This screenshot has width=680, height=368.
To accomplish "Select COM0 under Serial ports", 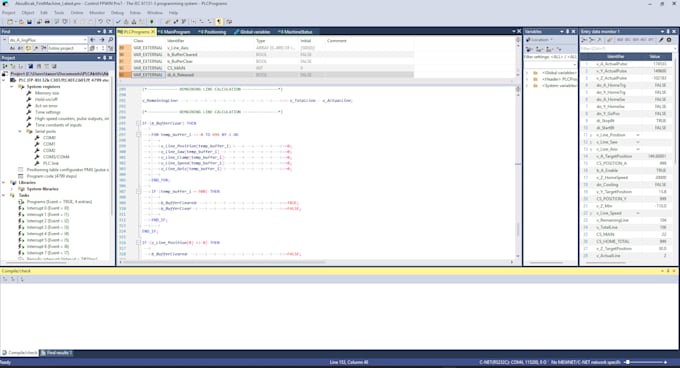I will [x=49, y=138].
